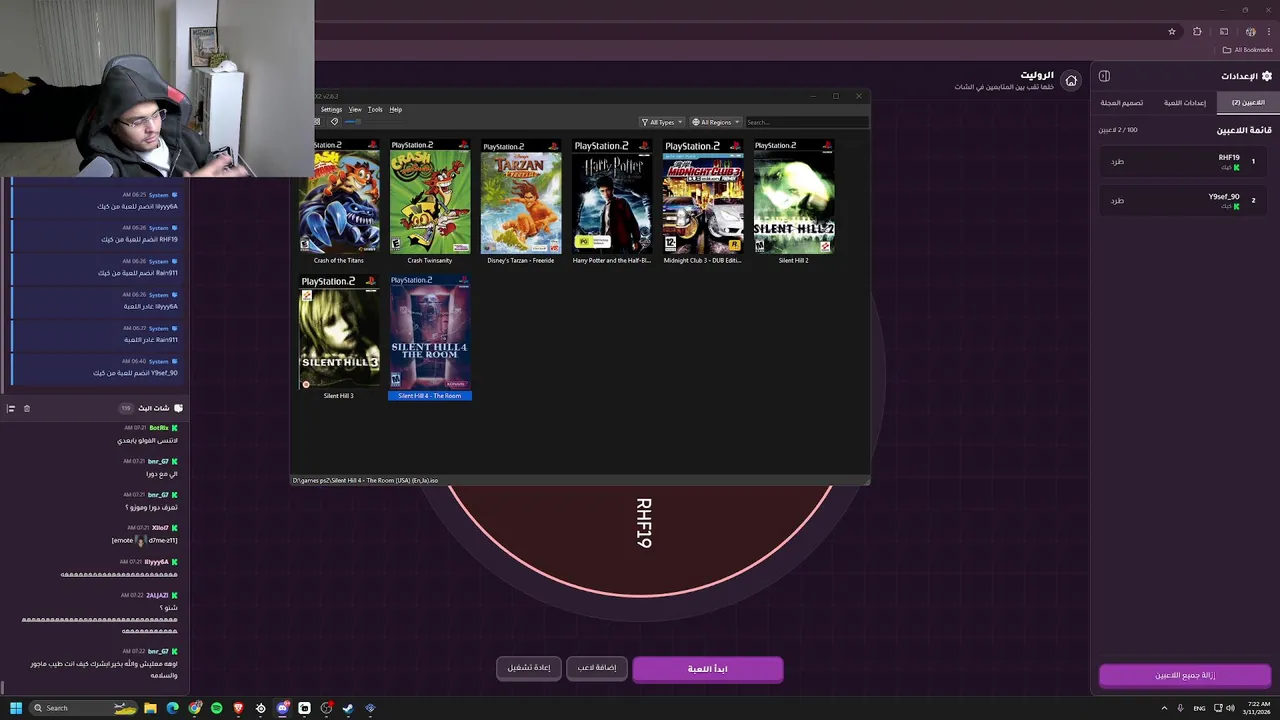1280x720 pixels.
Task: Toggle the cover titles tag icon
Action: click(x=334, y=122)
